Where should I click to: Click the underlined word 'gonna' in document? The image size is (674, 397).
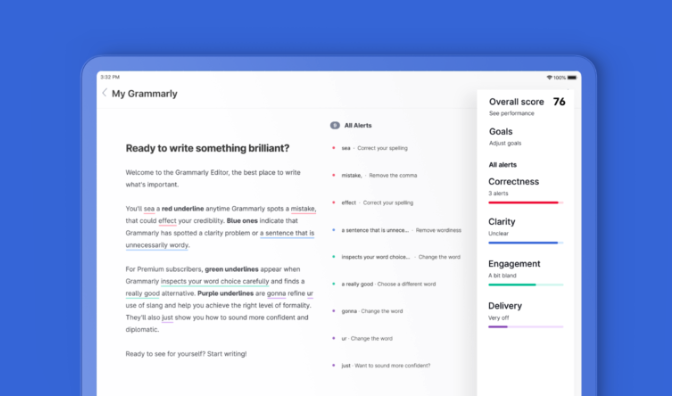coord(276,293)
